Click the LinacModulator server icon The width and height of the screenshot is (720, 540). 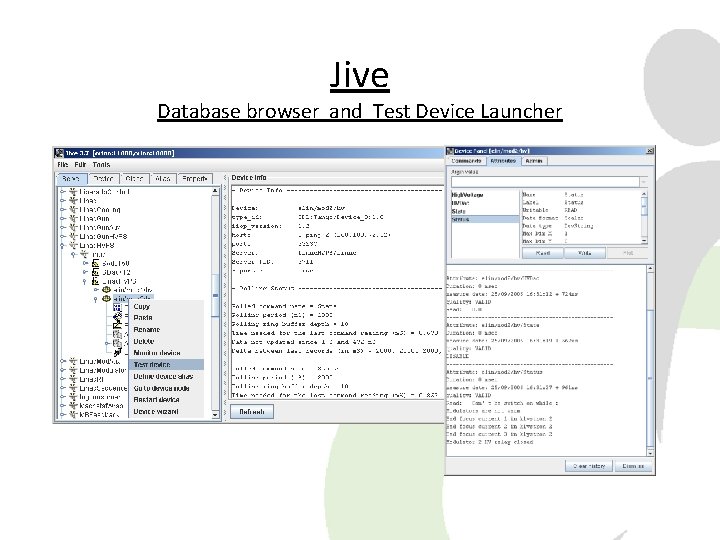[x=73, y=370]
